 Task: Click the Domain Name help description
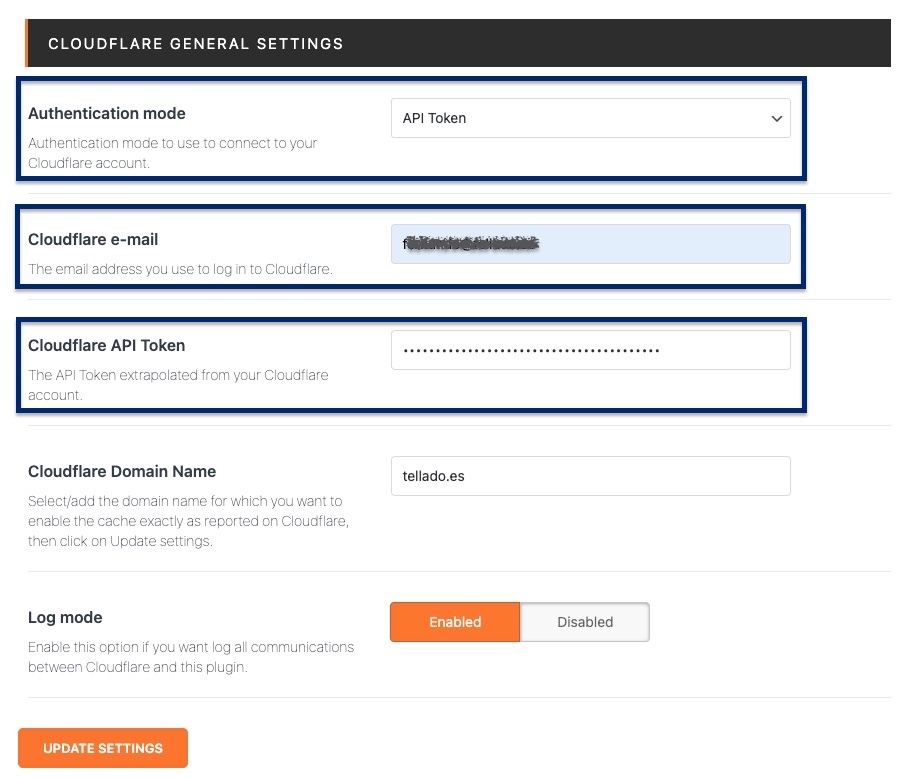[x=188, y=521]
